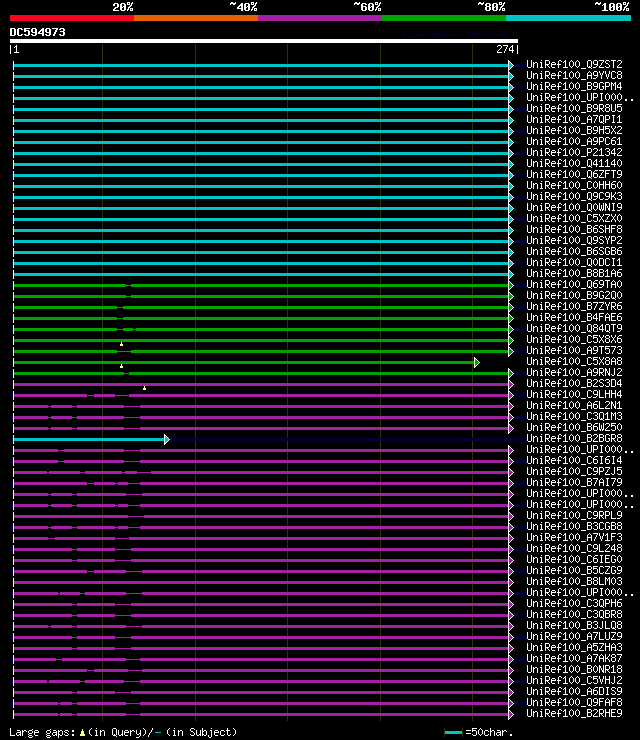The height and width of the screenshot is (740, 640).
Task: Open the UniRef100_C3QPH6 hit label
Action: (x=574, y=603)
